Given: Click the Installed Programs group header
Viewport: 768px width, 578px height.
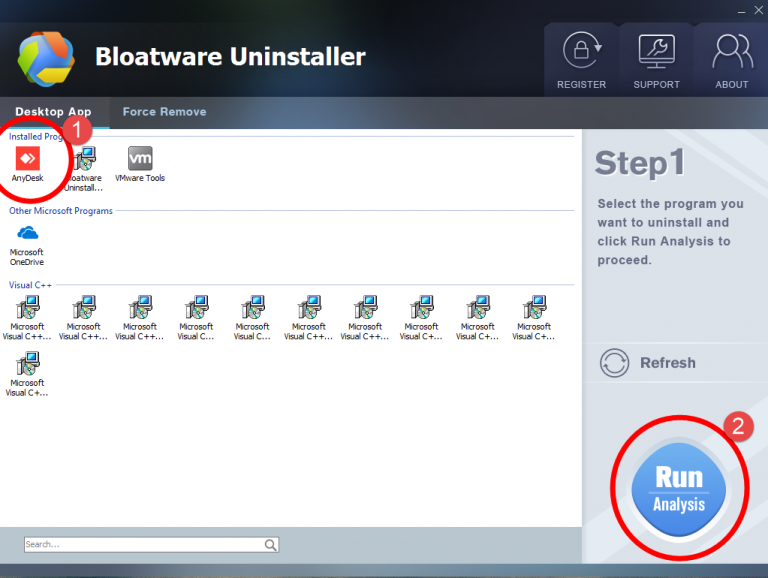Looking at the screenshot, I should [x=36, y=137].
